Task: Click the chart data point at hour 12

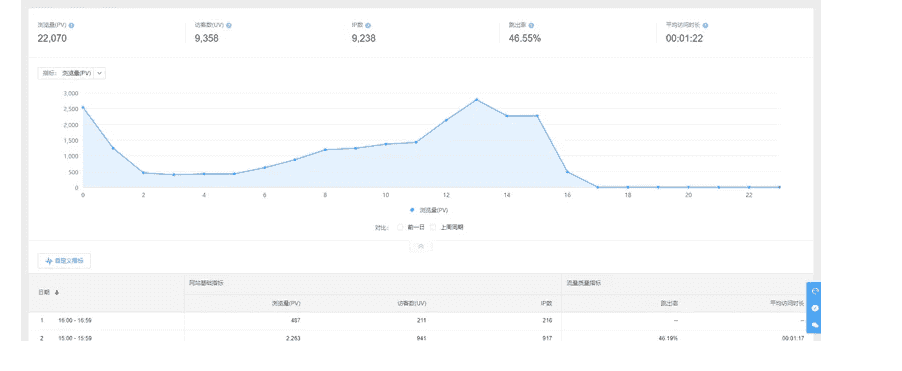Action: [x=446, y=120]
